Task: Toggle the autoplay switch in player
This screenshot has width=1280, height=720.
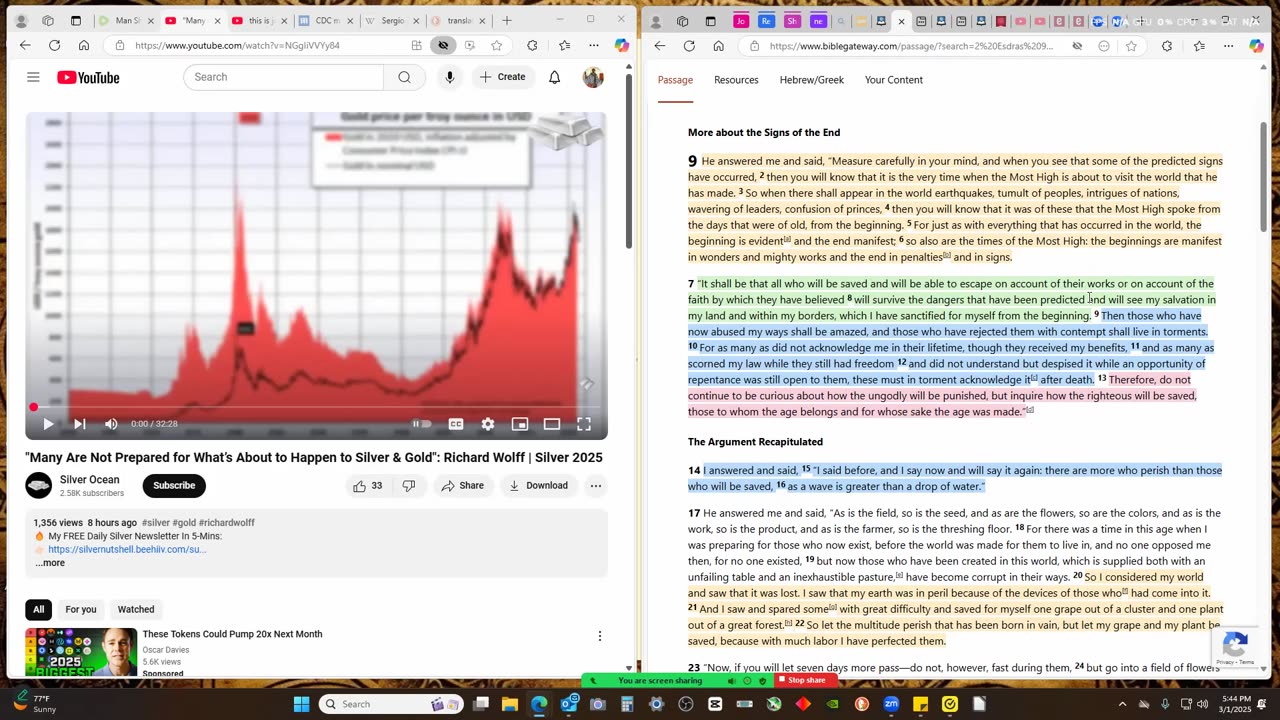Action: pos(422,424)
